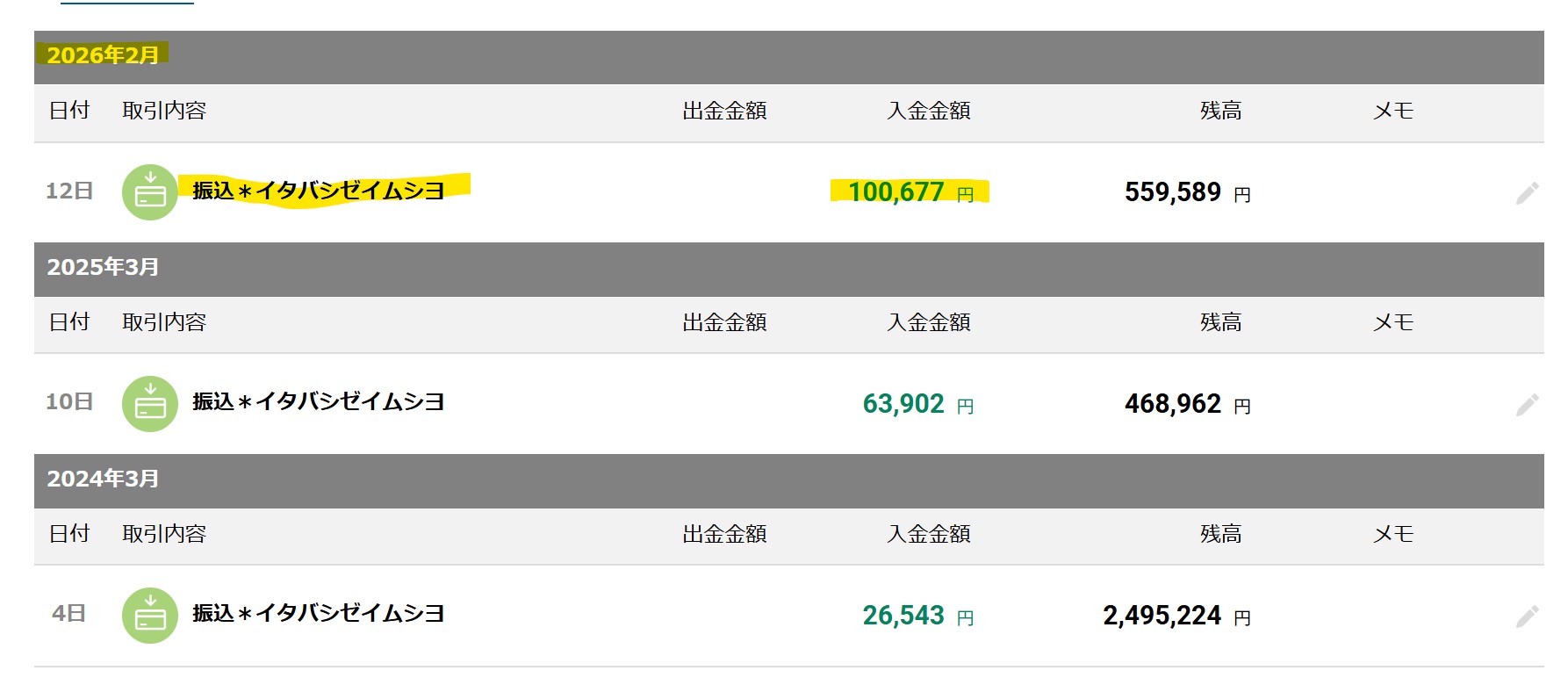This screenshot has width=1568, height=685.
Task: Select the 2026年2月 section header
Action: point(103,55)
